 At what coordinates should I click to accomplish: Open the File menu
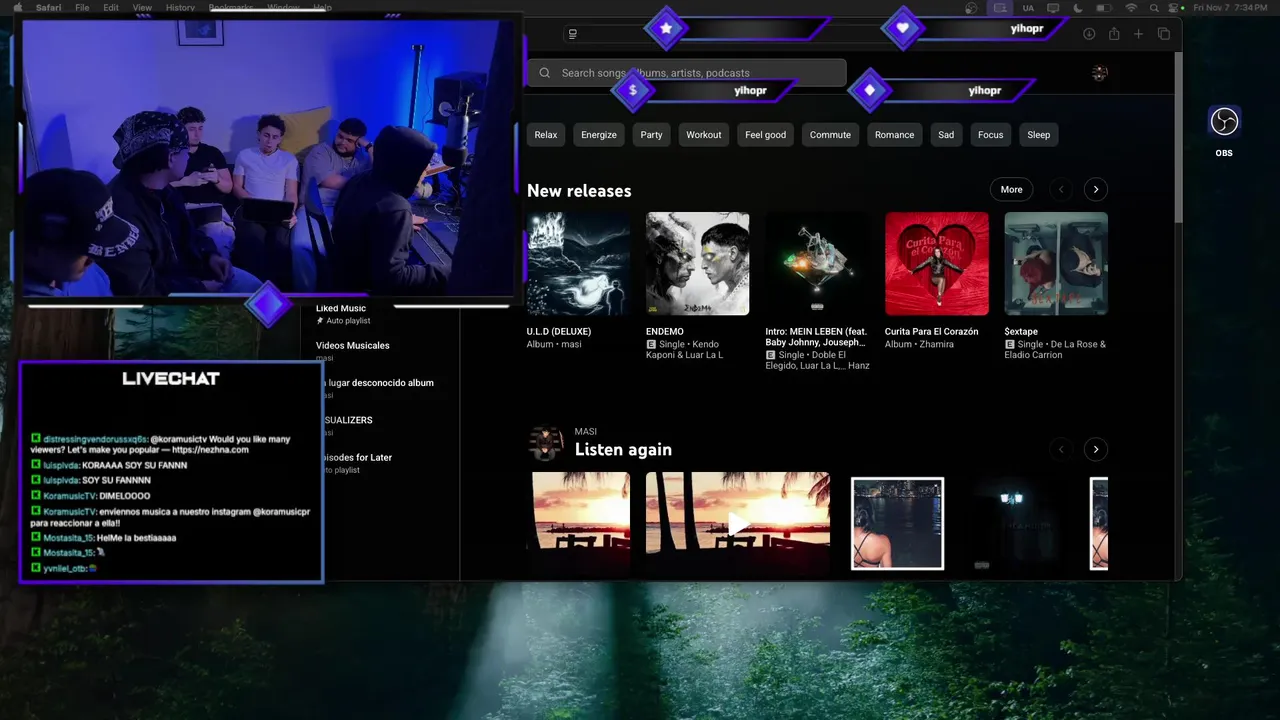coord(82,7)
